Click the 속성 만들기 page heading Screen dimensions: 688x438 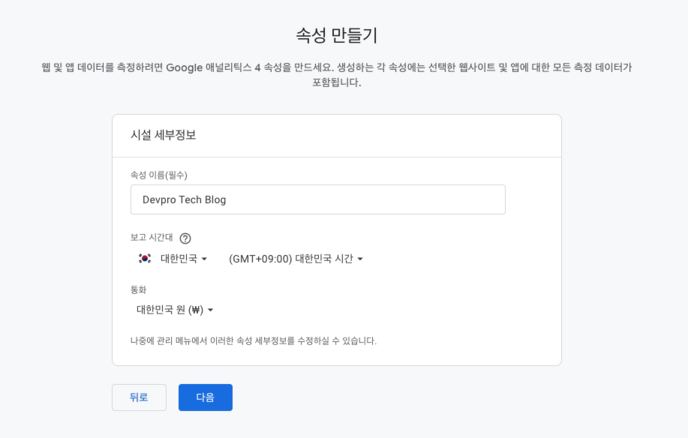point(337,36)
